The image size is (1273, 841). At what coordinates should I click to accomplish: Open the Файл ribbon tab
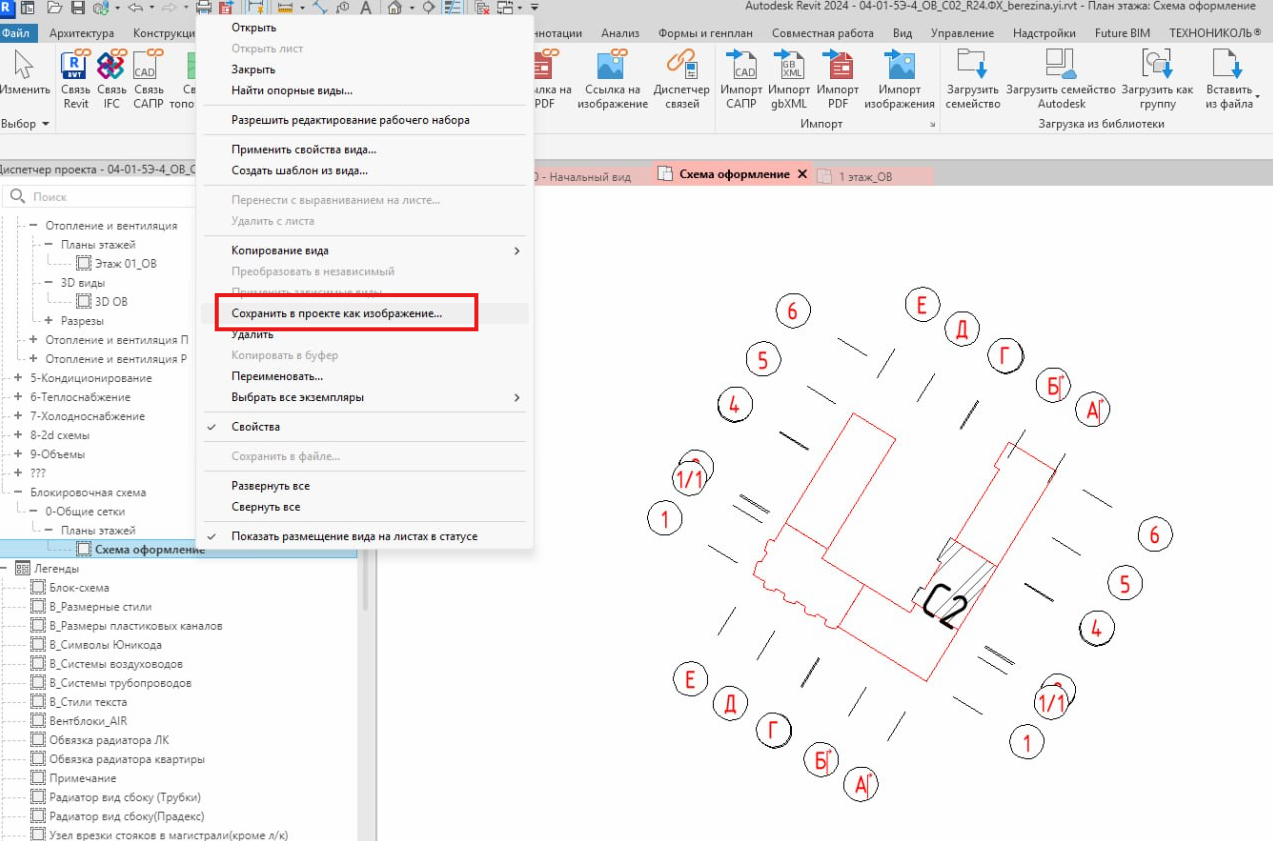coord(18,33)
